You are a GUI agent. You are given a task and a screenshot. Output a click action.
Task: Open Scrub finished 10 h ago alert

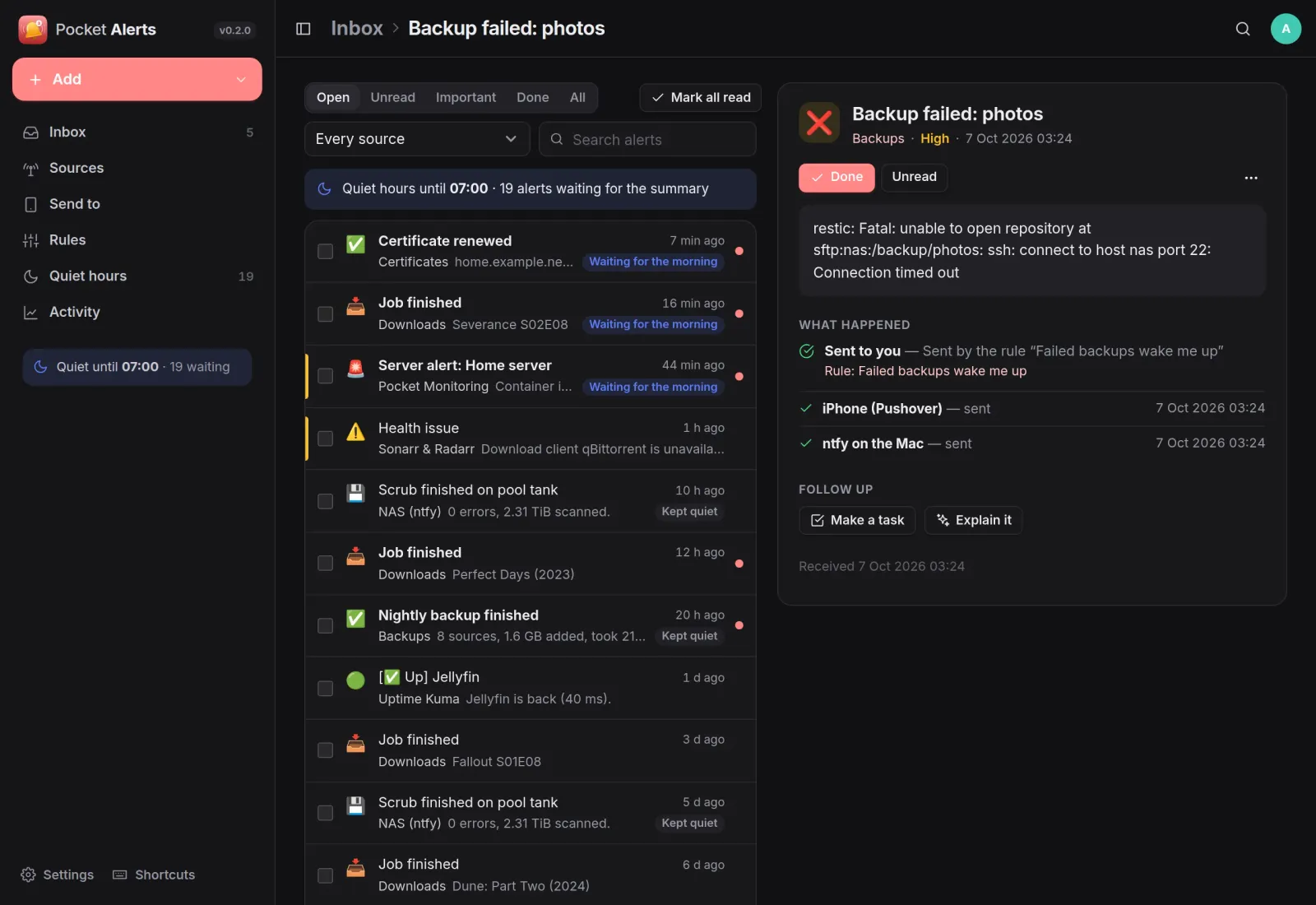(x=531, y=501)
